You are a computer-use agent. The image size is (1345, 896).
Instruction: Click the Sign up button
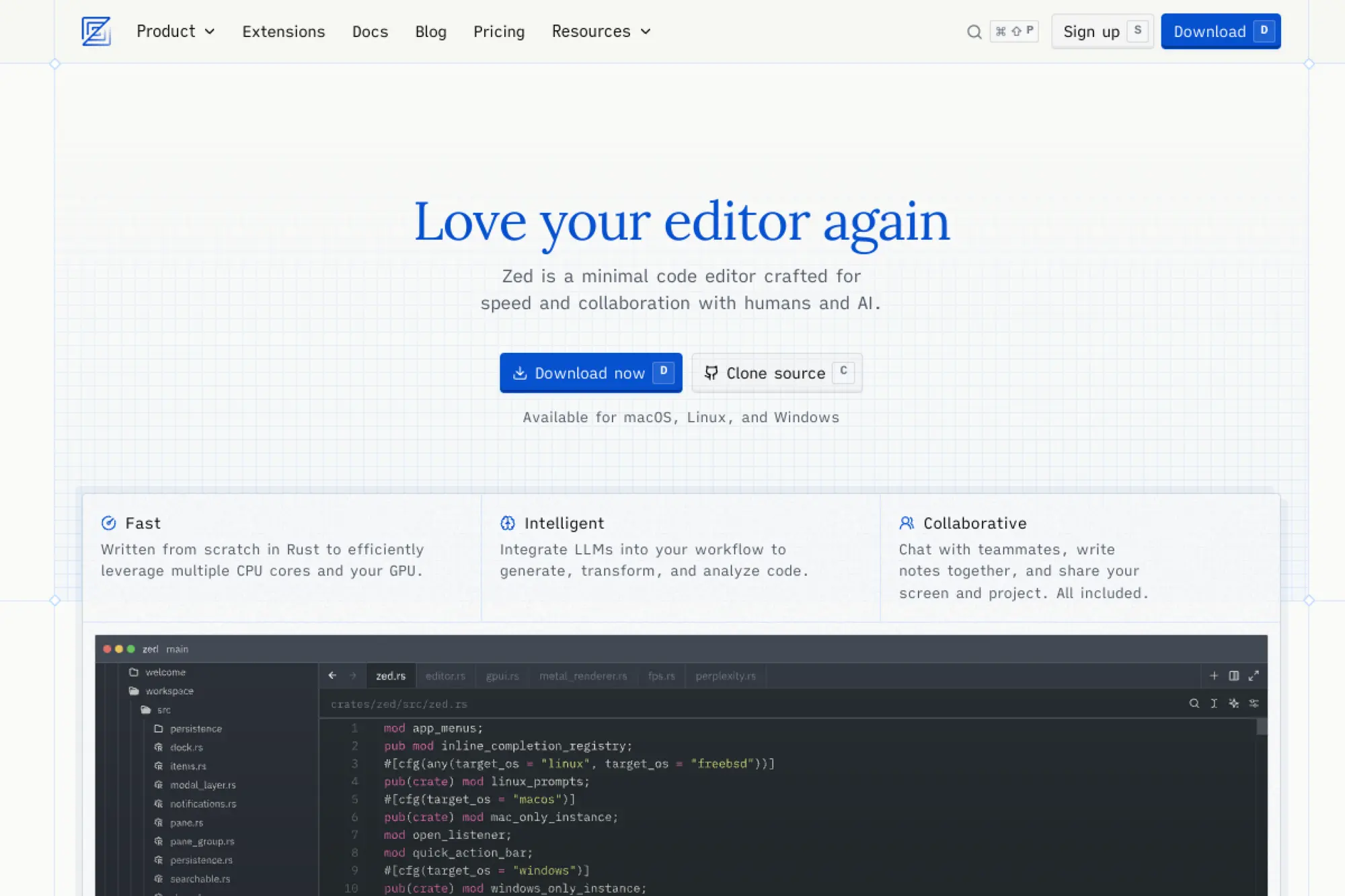pyautogui.click(x=1102, y=32)
